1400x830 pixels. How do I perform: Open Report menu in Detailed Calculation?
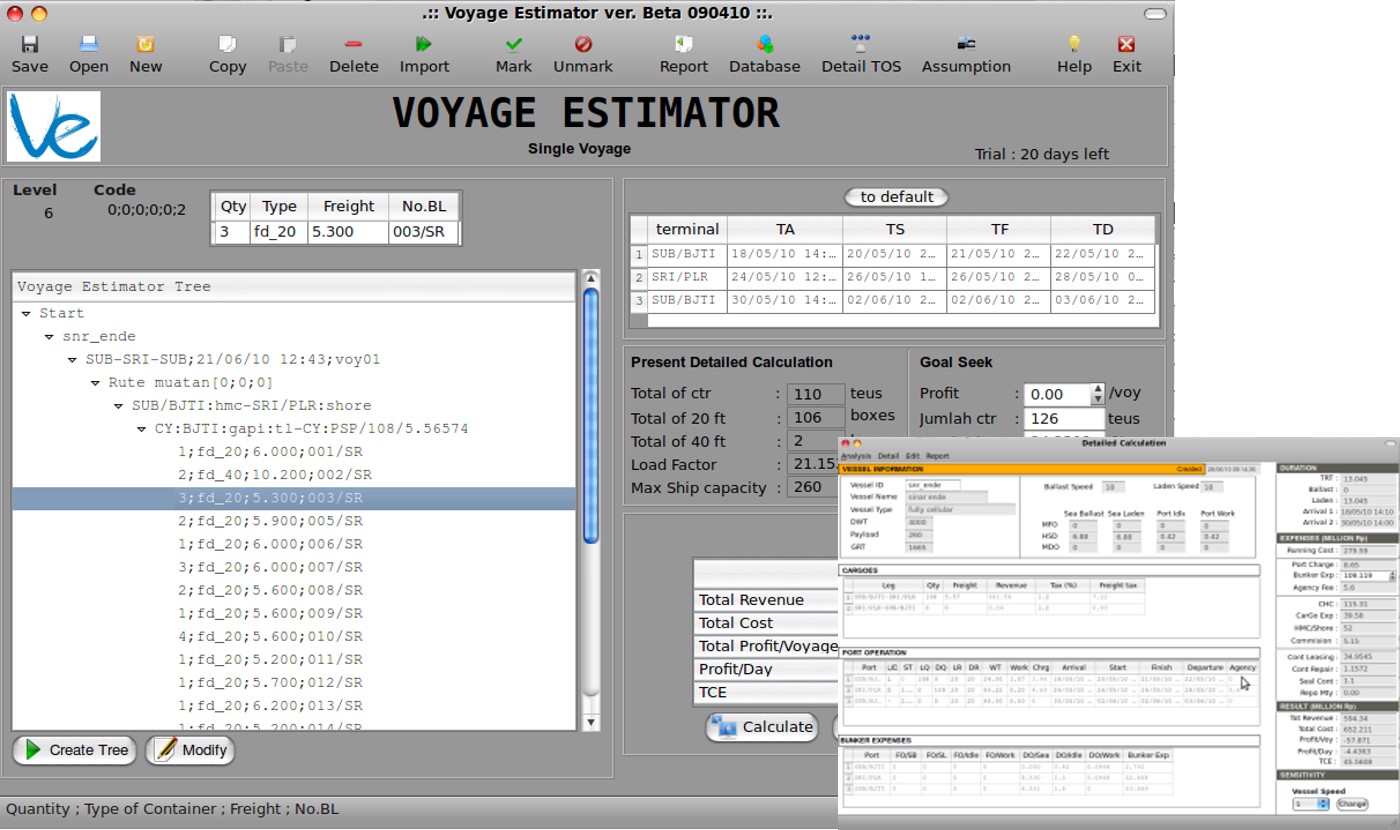937,456
